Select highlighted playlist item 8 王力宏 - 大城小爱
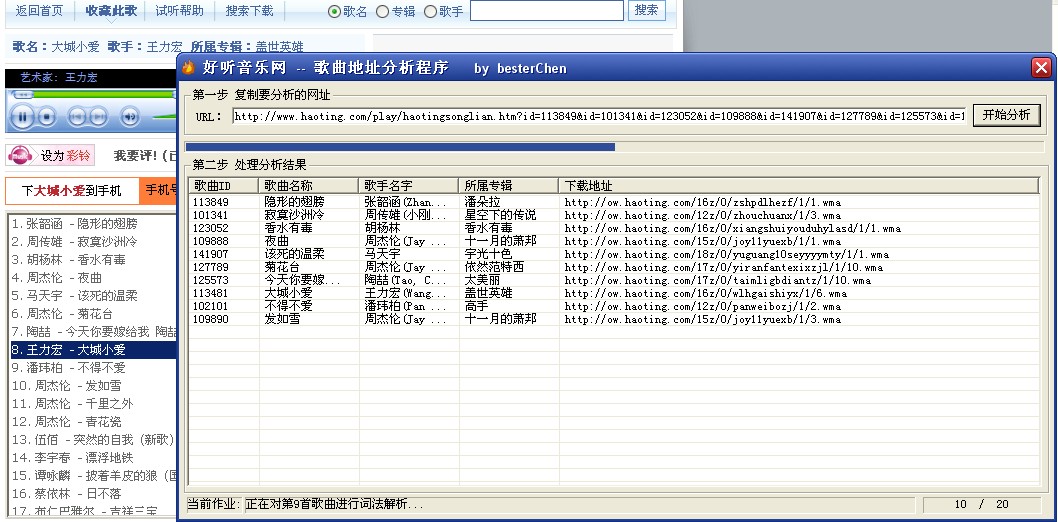 pos(92,350)
